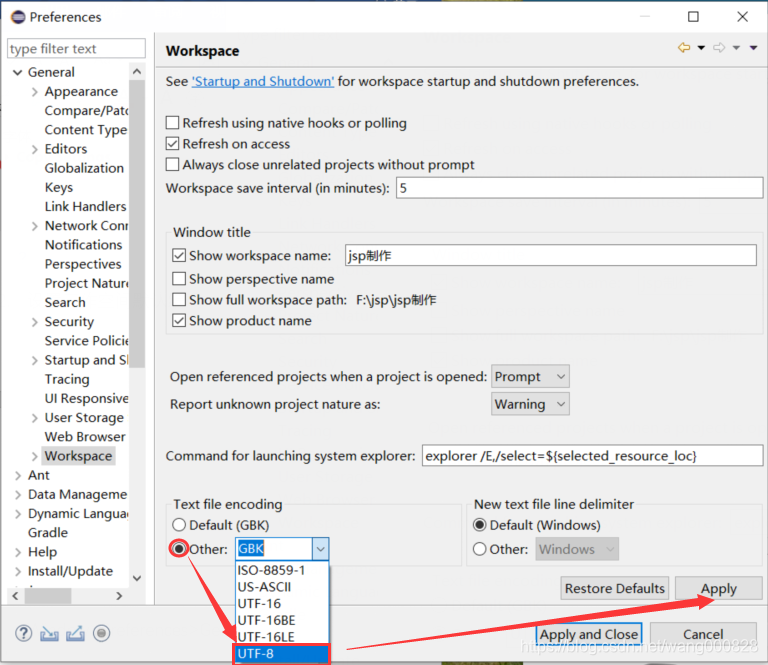
Task: Expand the Ant tree node
Action: 18,475
